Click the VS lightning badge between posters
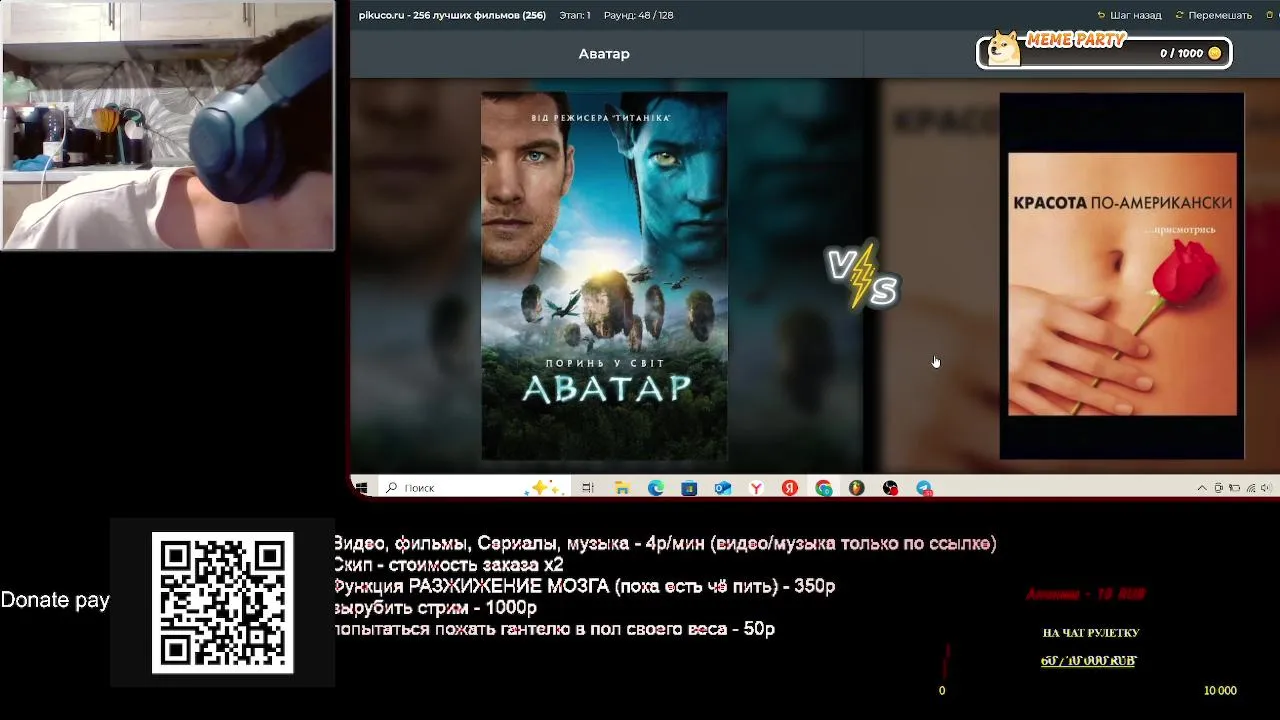Screen dimensions: 1280x720 click(x=863, y=276)
